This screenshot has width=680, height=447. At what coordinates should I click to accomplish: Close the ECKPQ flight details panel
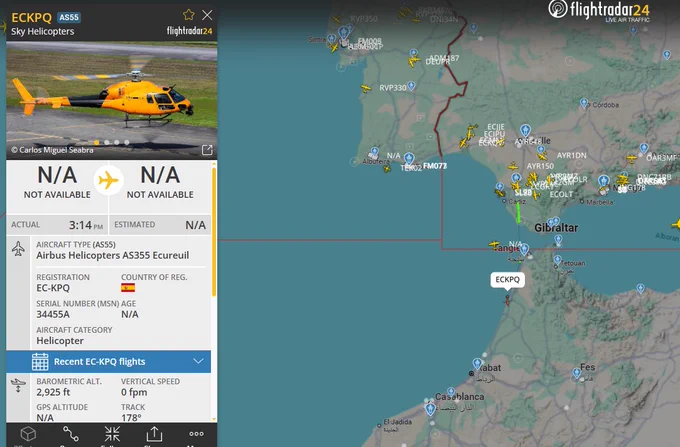(x=207, y=15)
